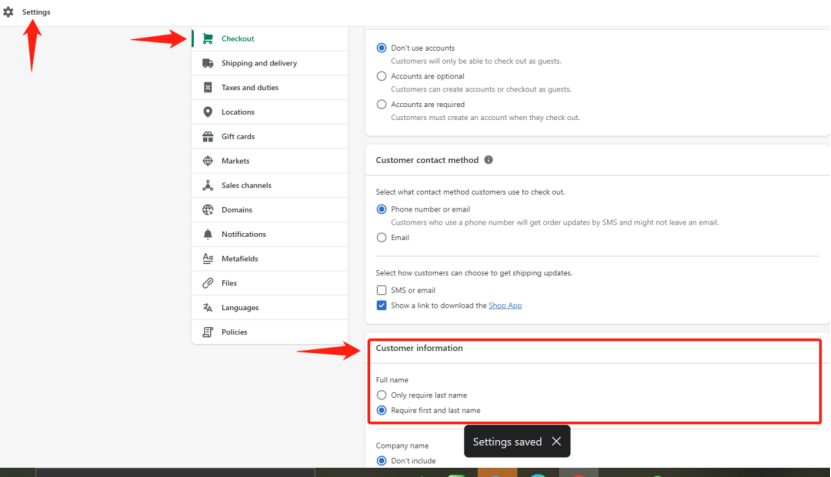The height and width of the screenshot is (477, 831).
Task: Open the Languages settings section
Action: tap(270, 307)
